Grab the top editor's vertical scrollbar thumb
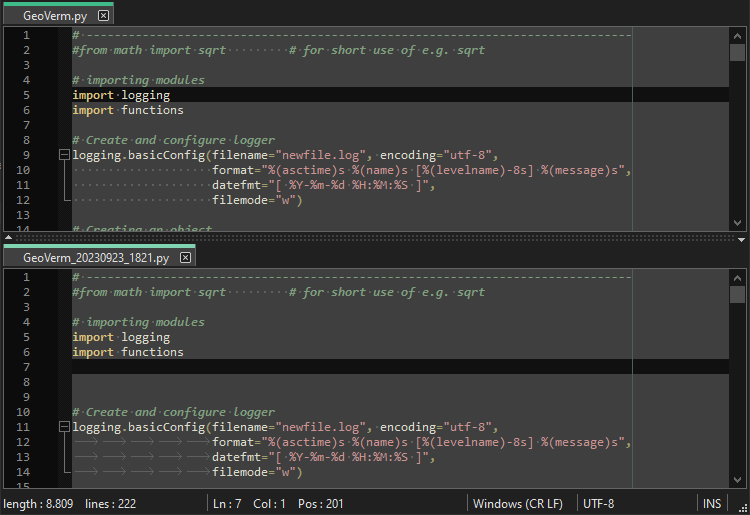This screenshot has height=515, width=750. [x=738, y=53]
